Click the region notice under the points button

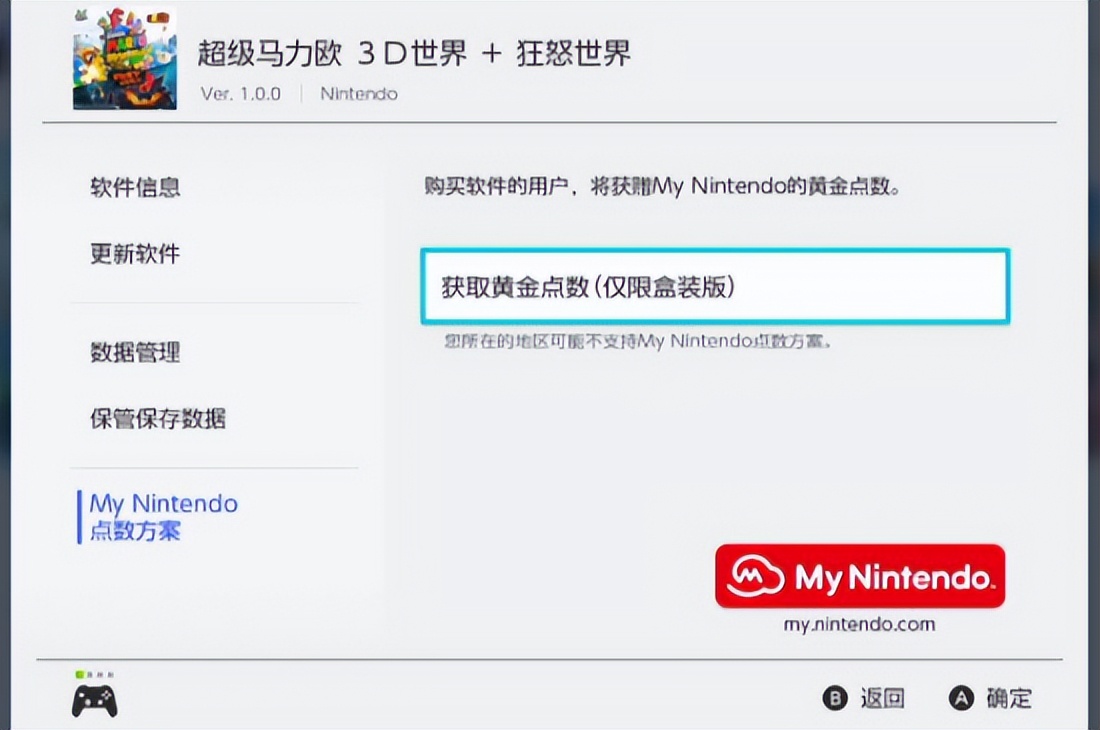tap(638, 342)
